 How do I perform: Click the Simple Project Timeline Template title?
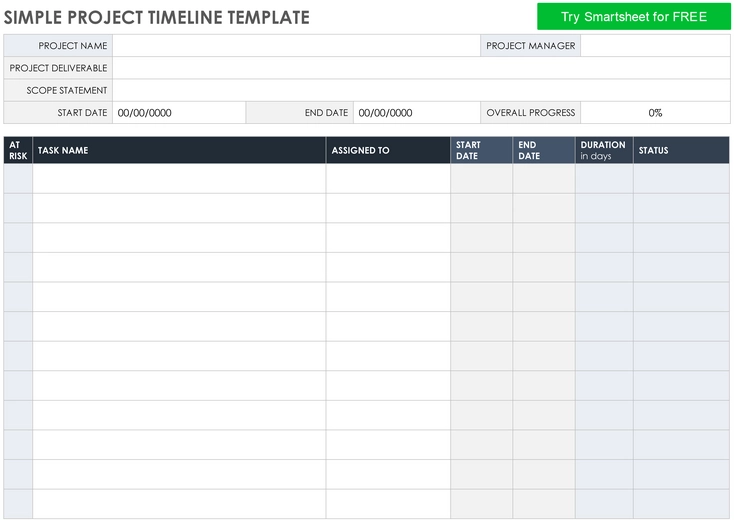click(x=156, y=17)
